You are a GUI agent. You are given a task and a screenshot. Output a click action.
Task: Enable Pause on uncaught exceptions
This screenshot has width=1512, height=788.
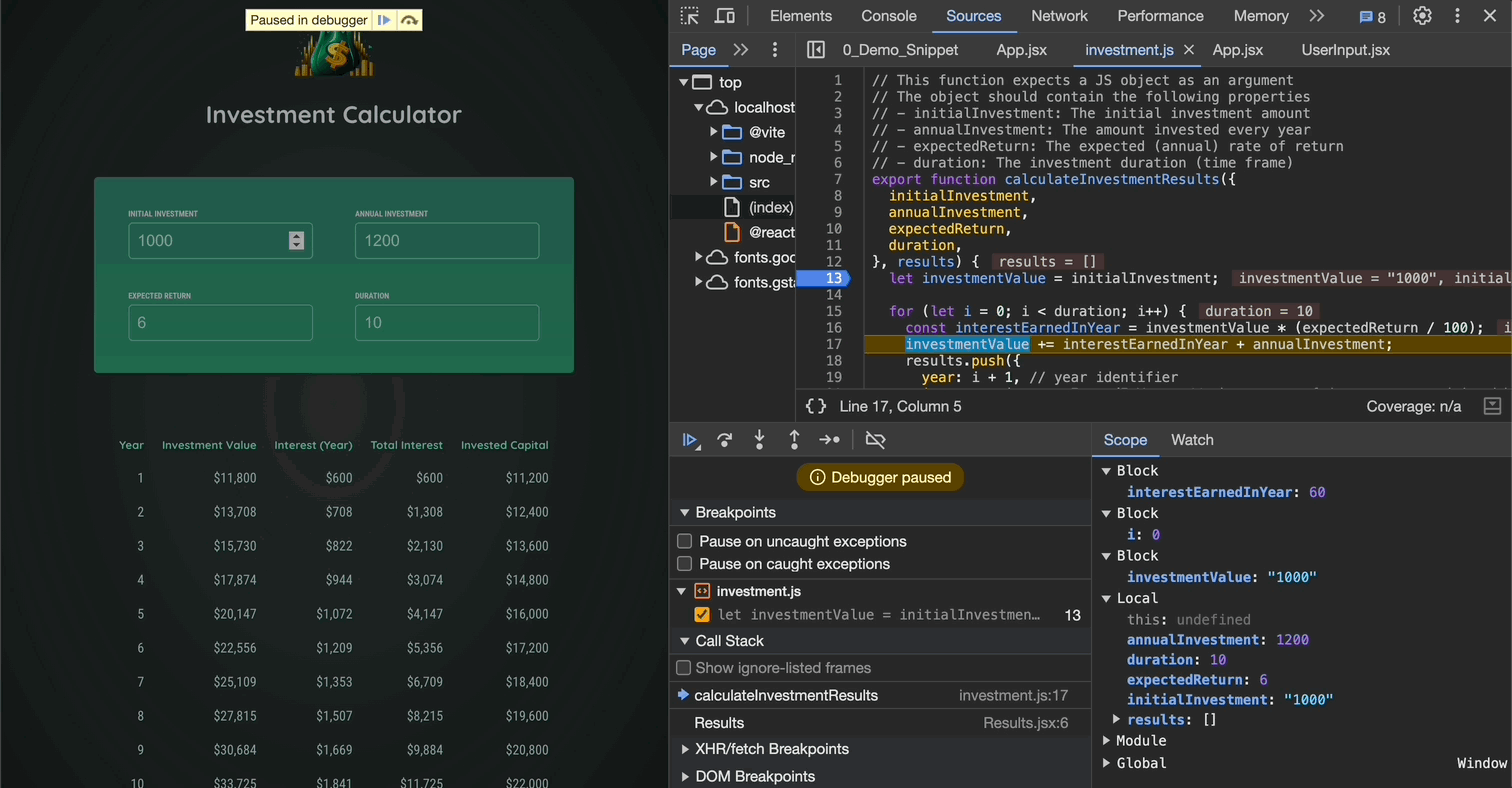(x=684, y=541)
